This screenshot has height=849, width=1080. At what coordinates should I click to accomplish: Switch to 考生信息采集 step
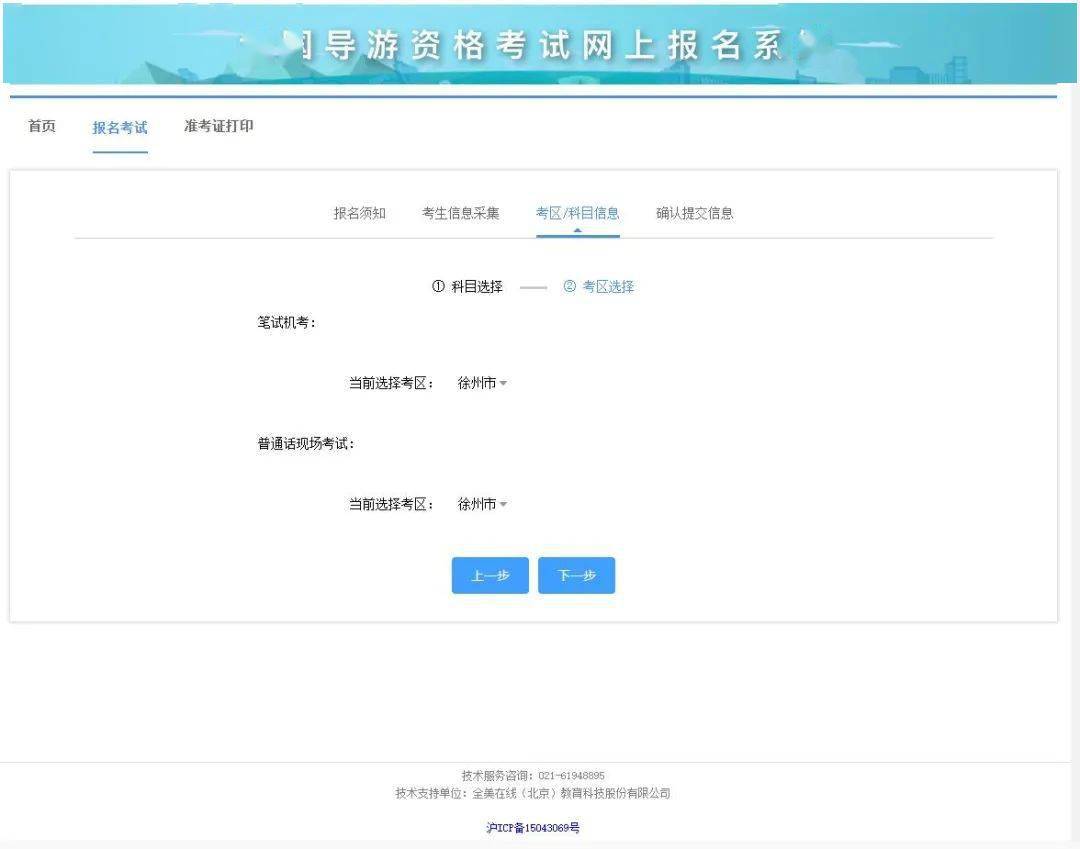461,213
